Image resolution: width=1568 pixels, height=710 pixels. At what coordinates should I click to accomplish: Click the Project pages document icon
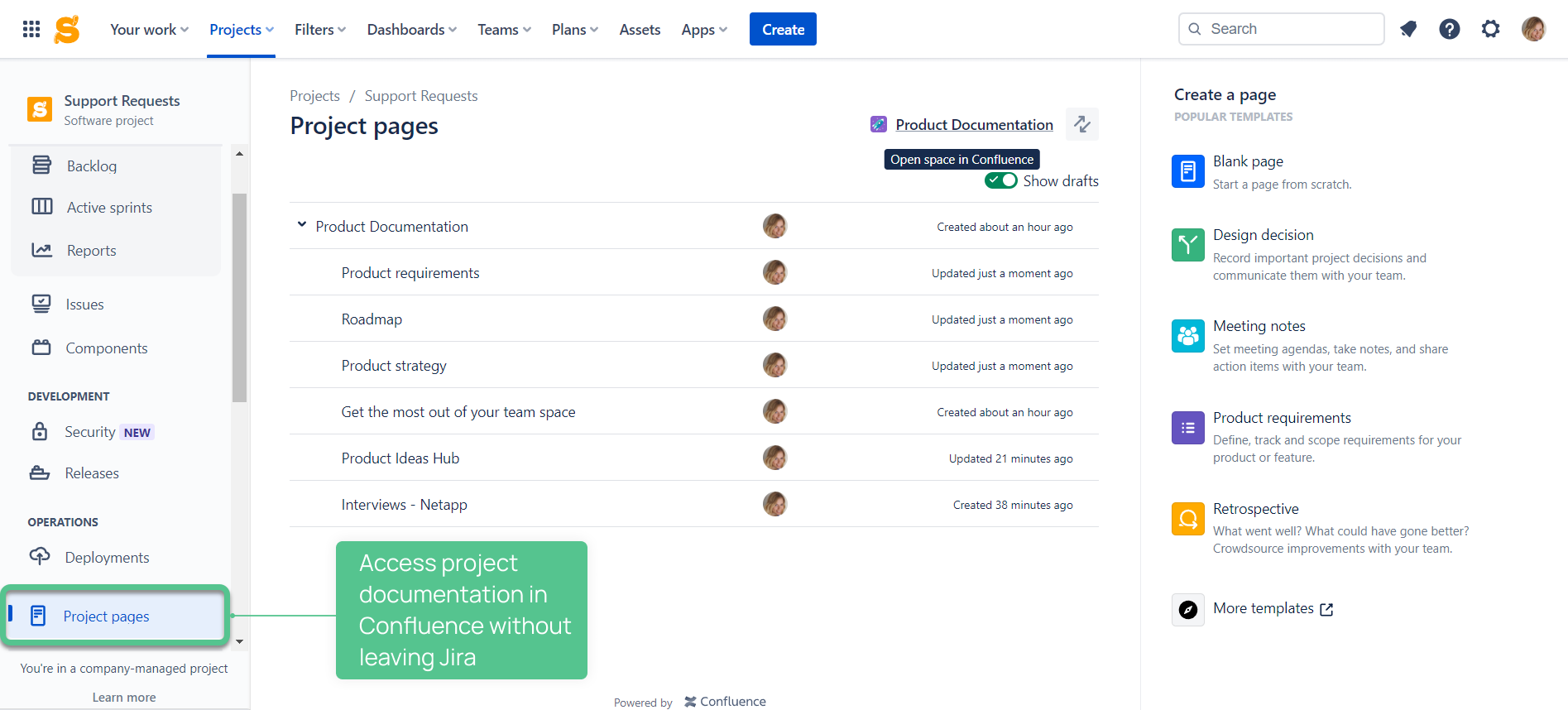pyautogui.click(x=38, y=616)
